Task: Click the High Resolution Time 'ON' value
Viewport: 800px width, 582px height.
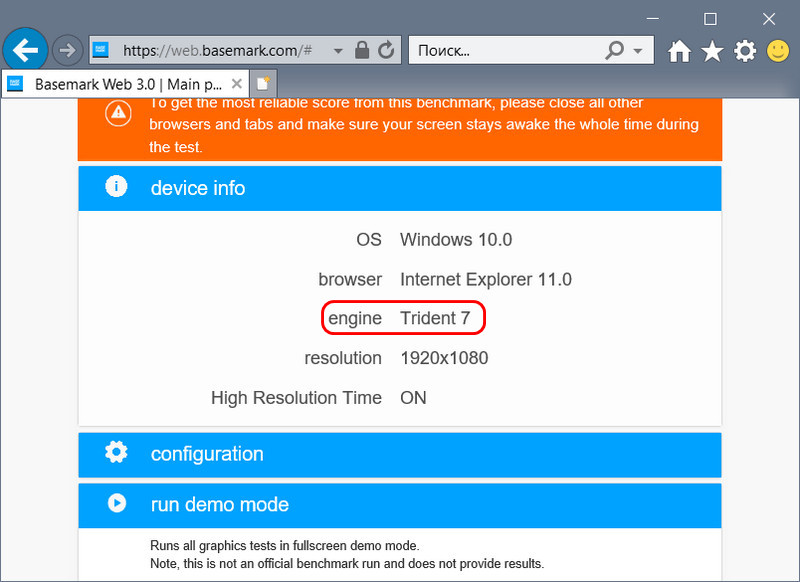Action: coord(413,397)
